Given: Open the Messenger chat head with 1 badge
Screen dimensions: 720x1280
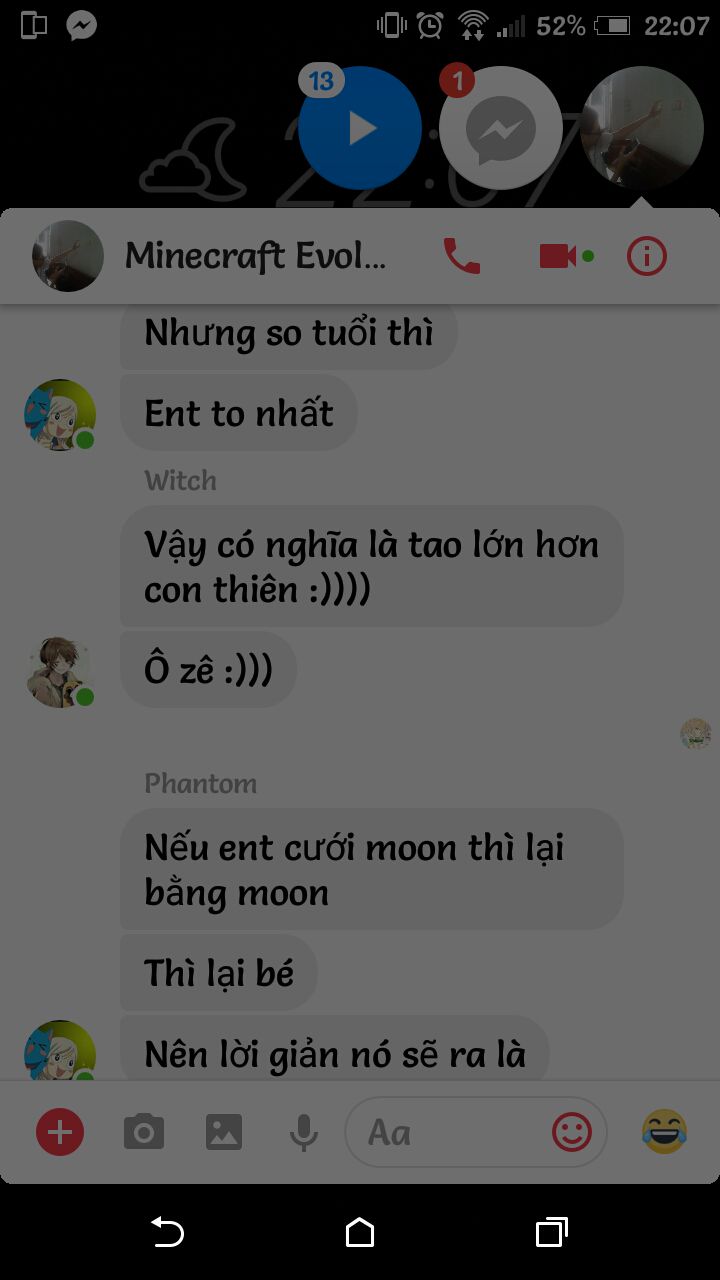Looking at the screenshot, I should point(501,128).
